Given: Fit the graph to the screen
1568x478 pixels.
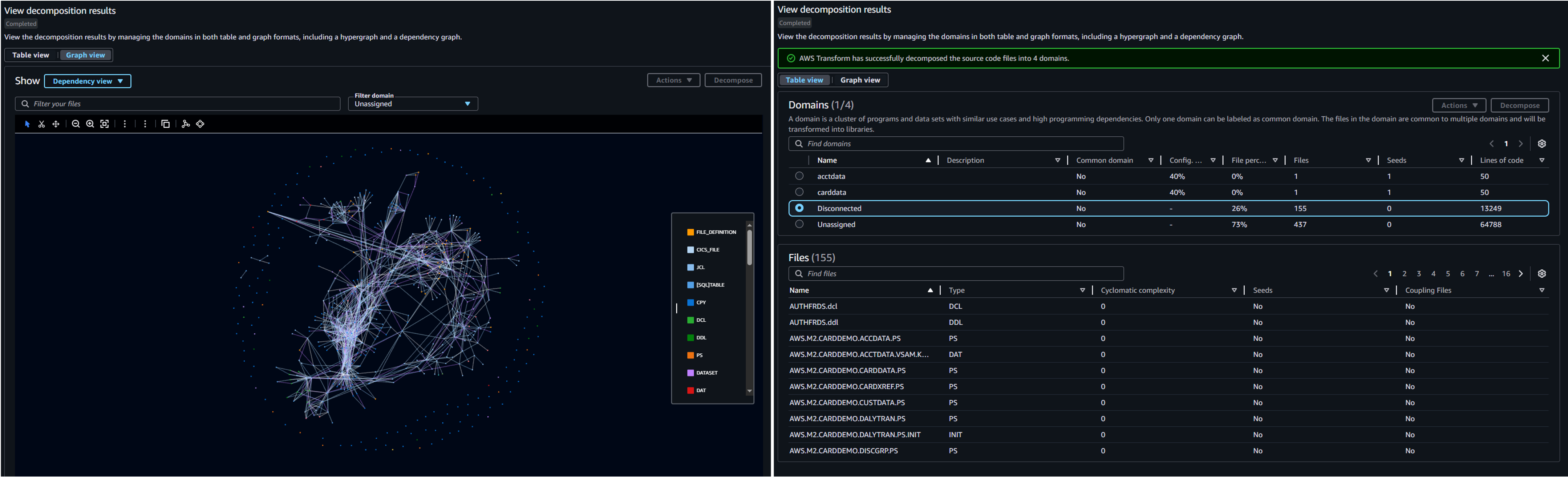Looking at the screenshot, I should [x=104, y=124].
